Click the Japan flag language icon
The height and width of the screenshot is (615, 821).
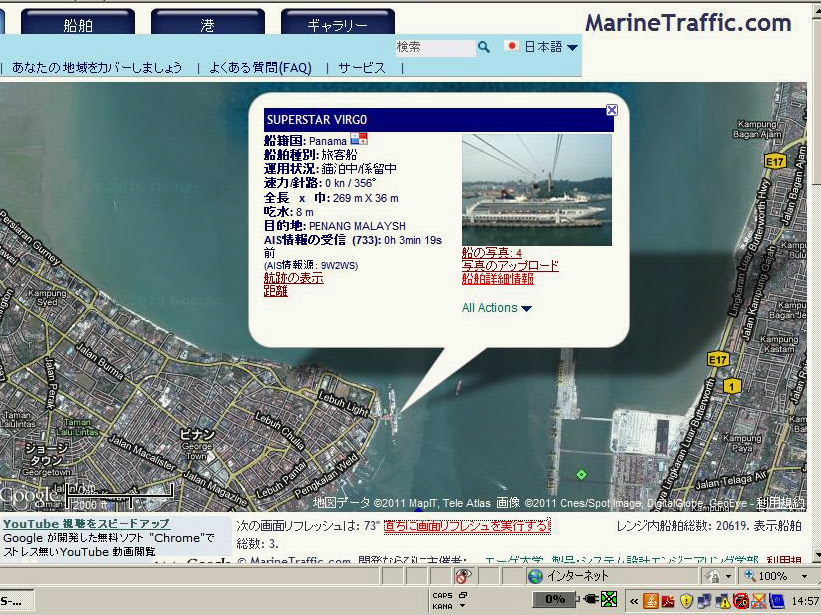click(512, 46)
